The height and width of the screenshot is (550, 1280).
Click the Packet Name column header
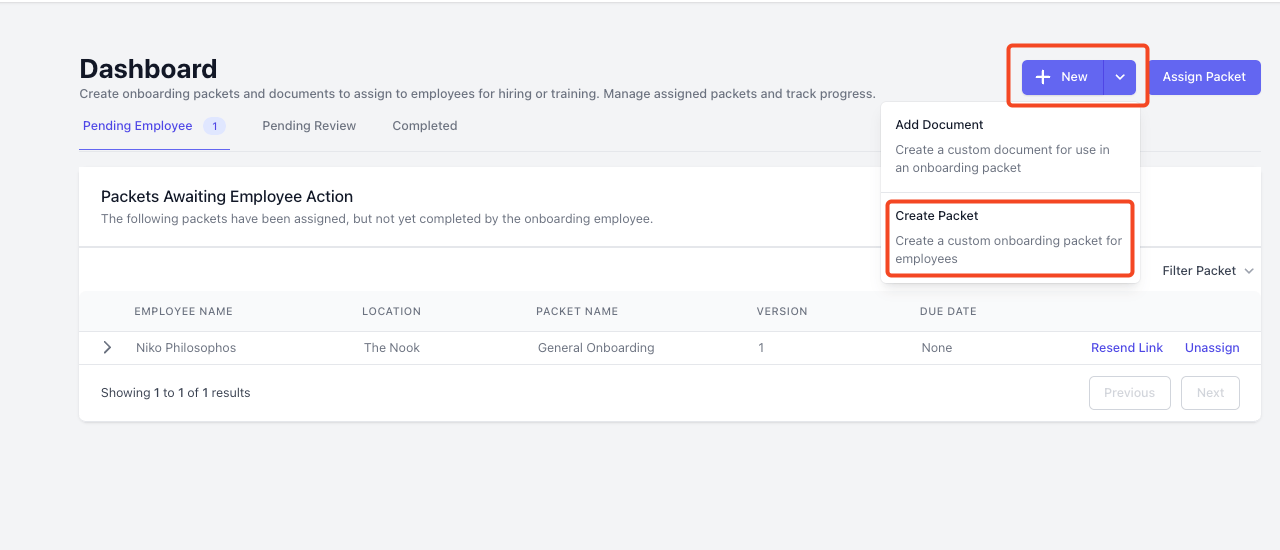click(577, 312)
